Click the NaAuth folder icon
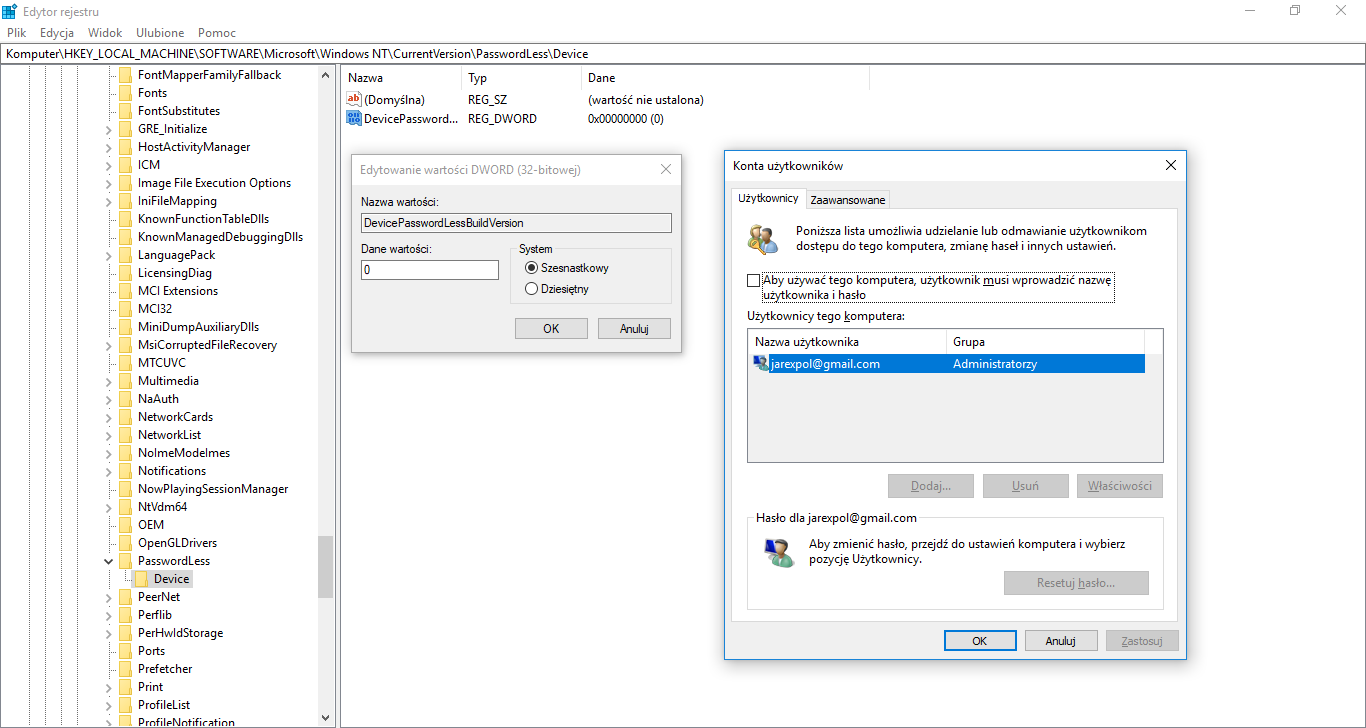 (125, 399)
